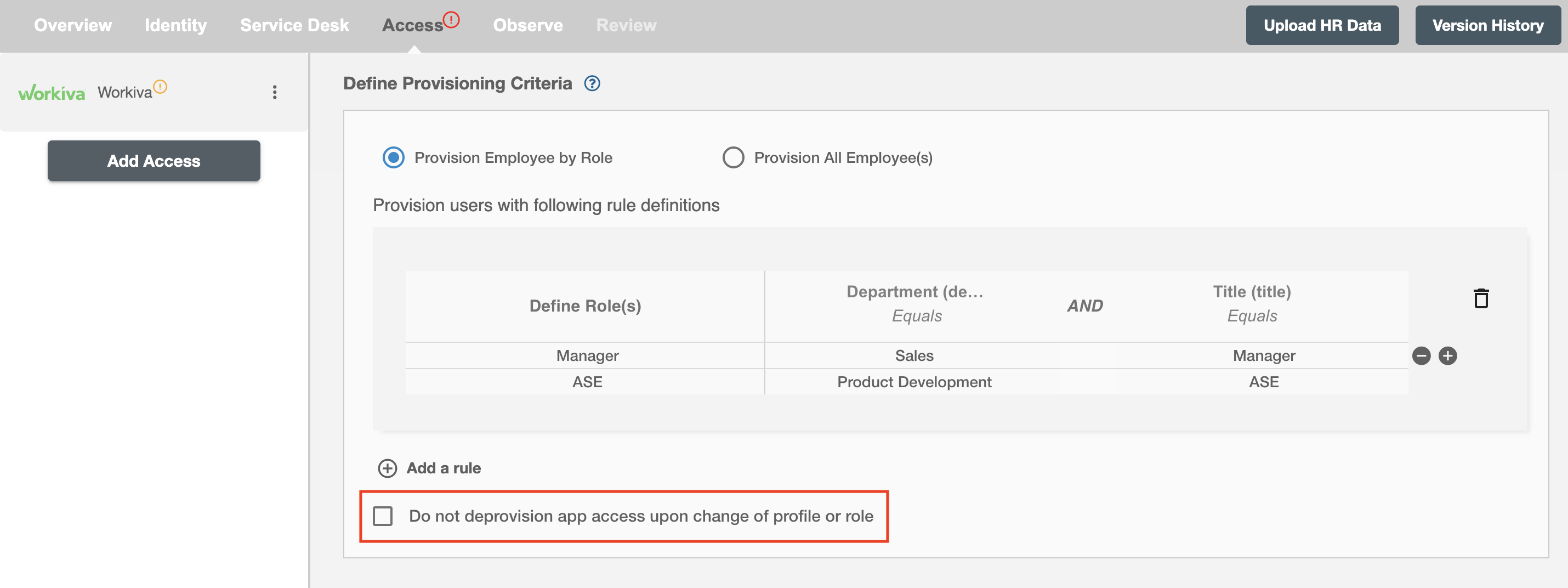
Task: Click the ASE title cell under Title column
Action: click(x=1264, y=382)
